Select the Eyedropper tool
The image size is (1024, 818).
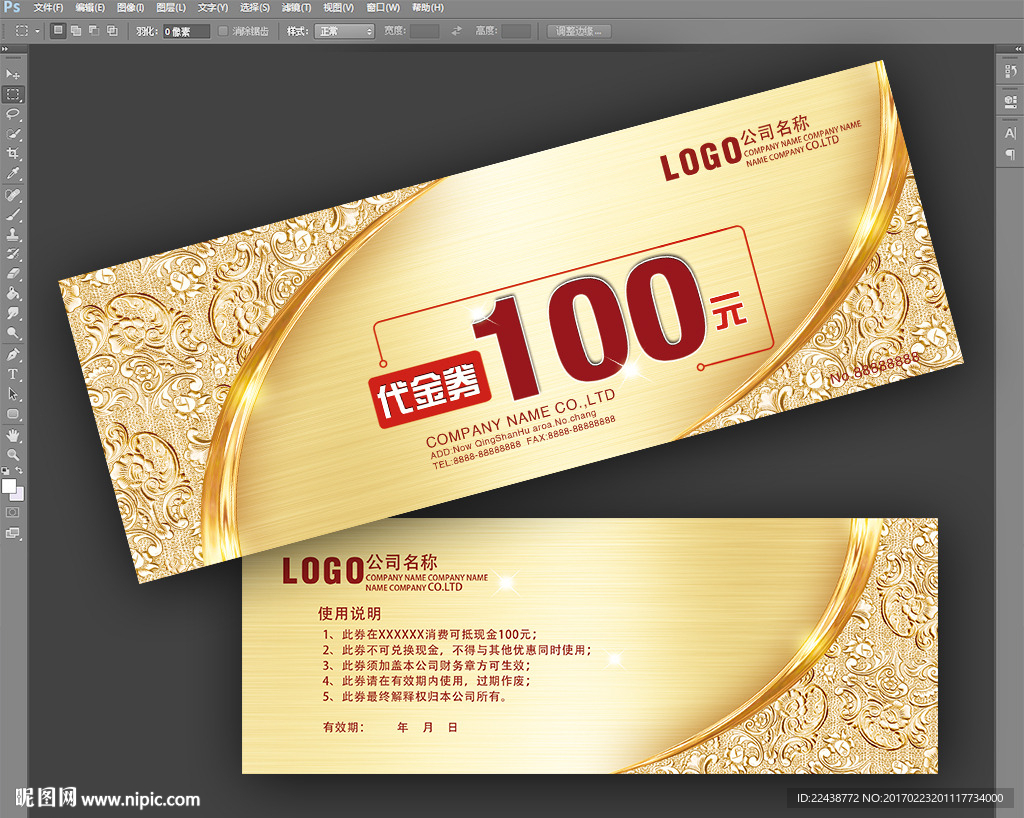tap(12, 174)
